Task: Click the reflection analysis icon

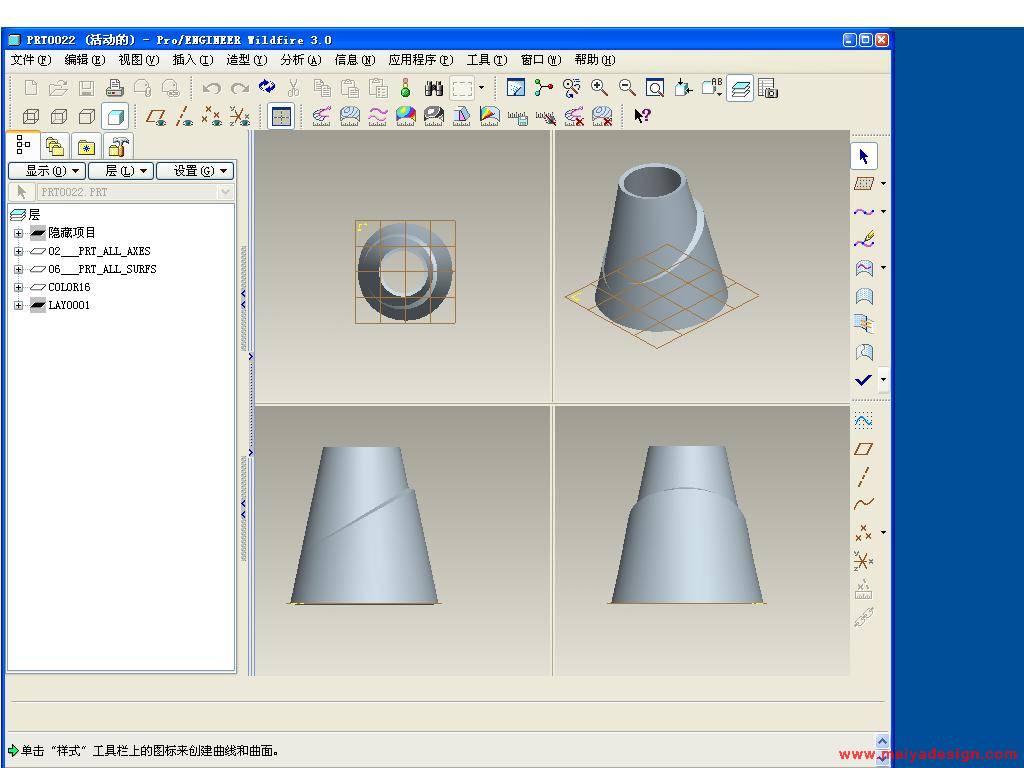Action: click(434, 116)
